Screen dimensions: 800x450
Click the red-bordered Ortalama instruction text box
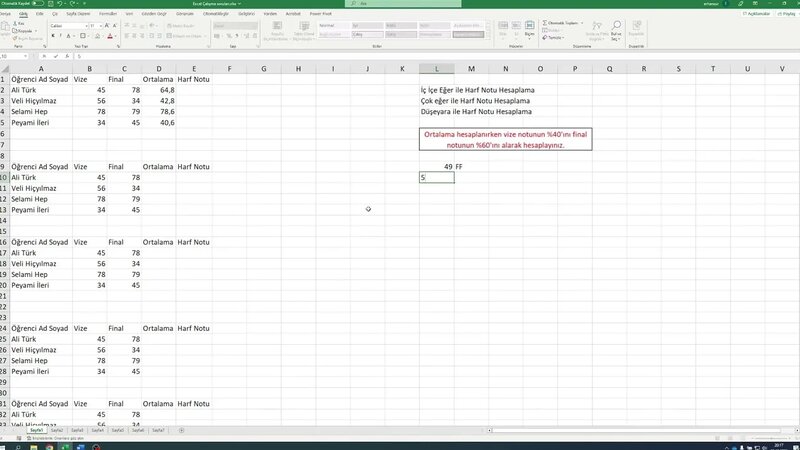point(506,139)
